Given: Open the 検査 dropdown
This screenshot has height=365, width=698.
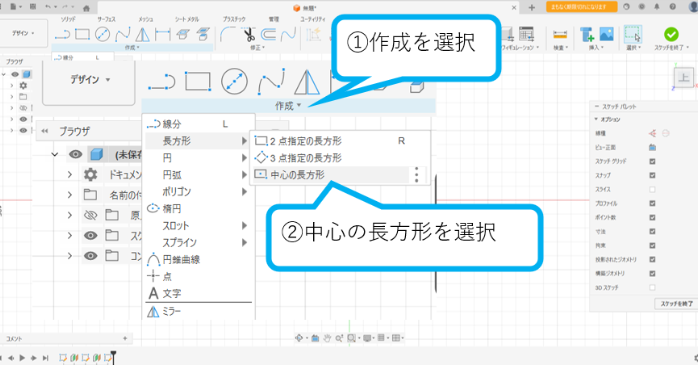Looking at the screenshot, I should point(560,48).
